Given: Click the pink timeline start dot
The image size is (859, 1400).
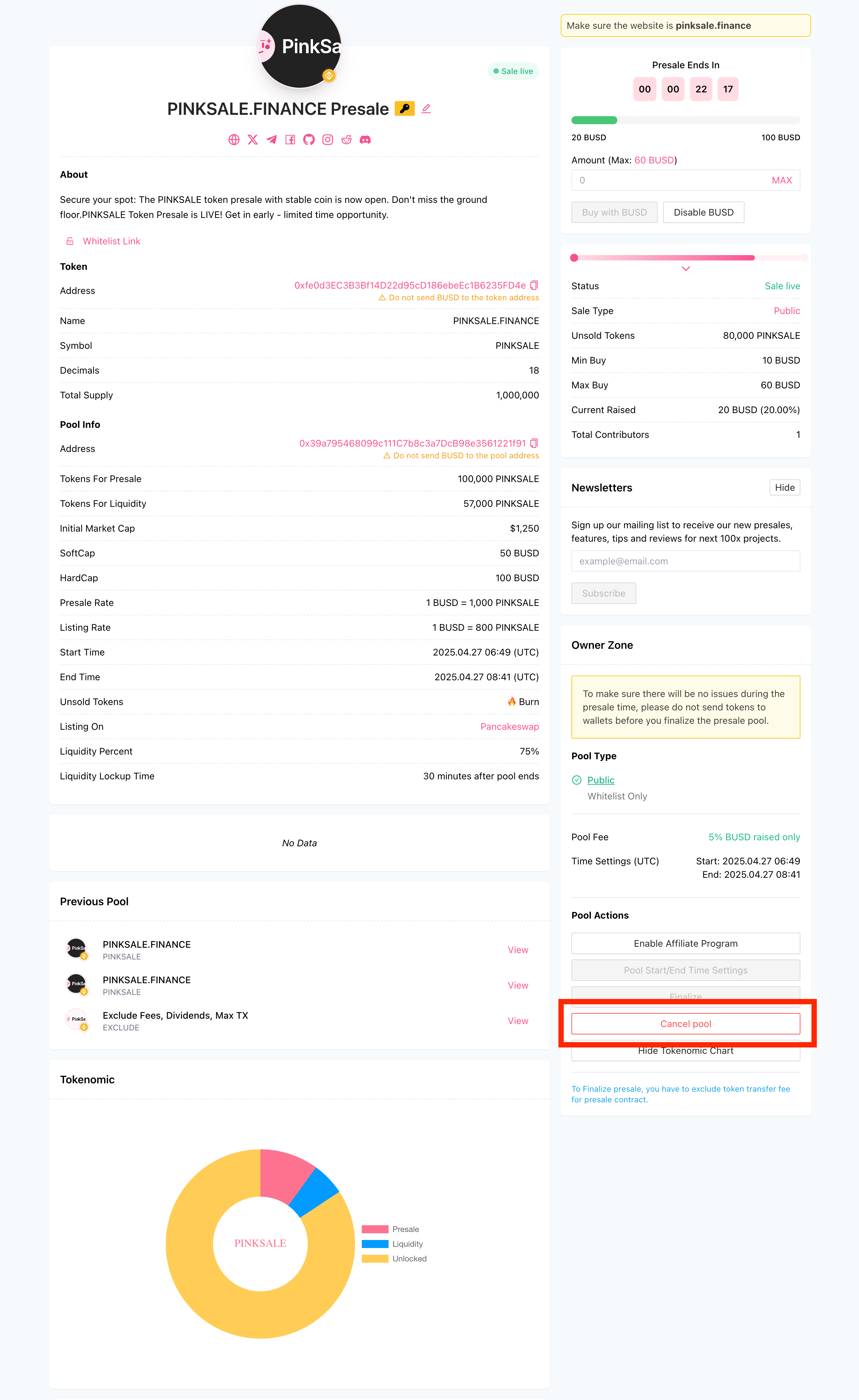Looking at the screenshot, I should 574,258.
